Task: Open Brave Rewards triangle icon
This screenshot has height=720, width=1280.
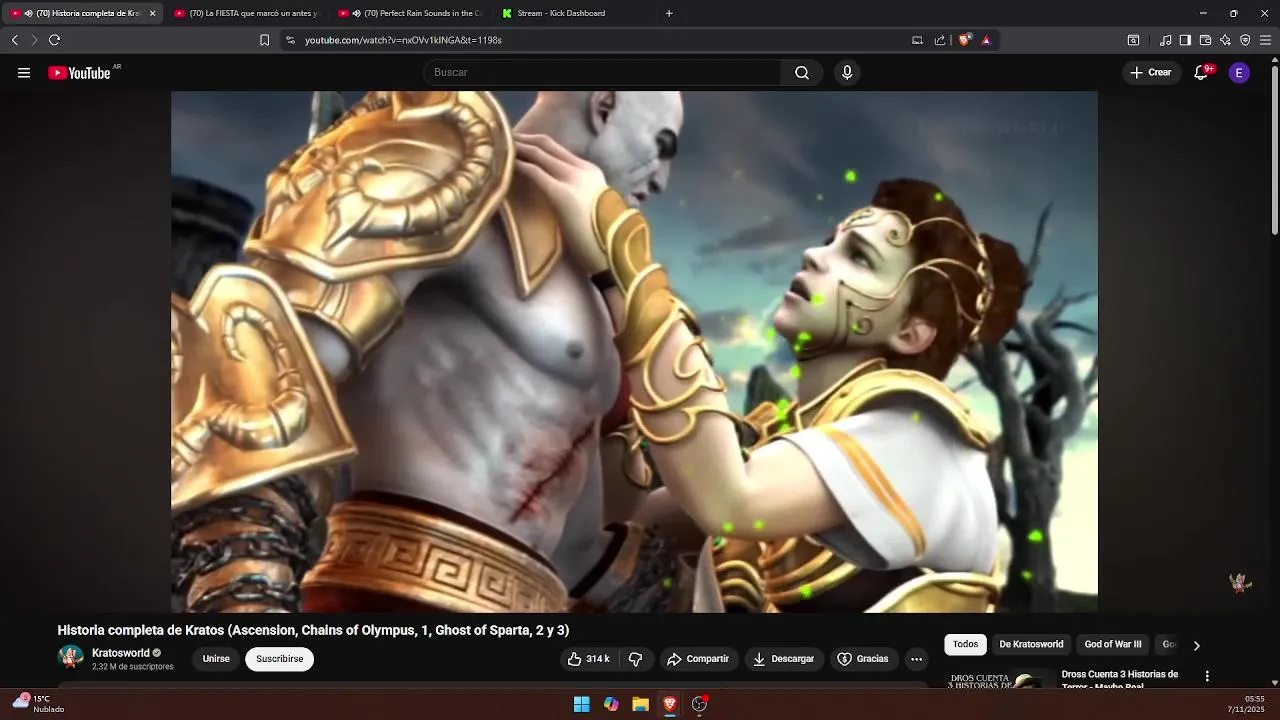Action: (x=986, y=40)
